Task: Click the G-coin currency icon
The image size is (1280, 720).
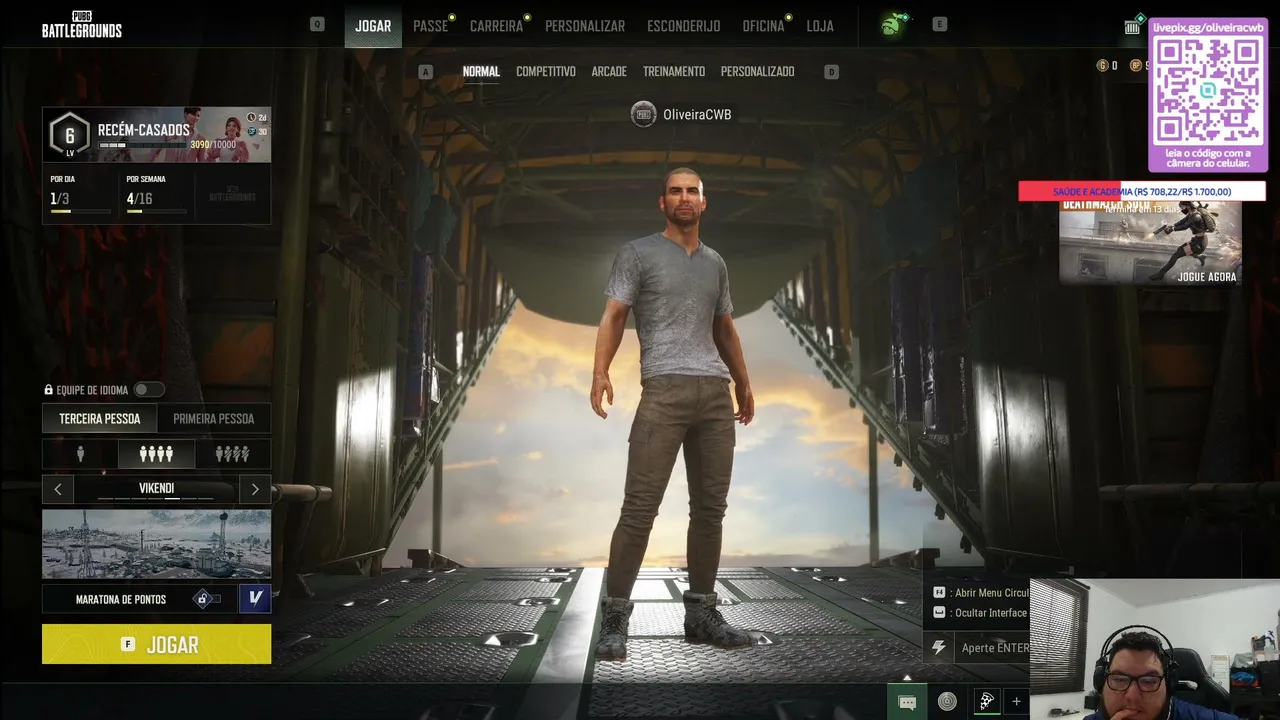Action: (x=1102, y=66)
